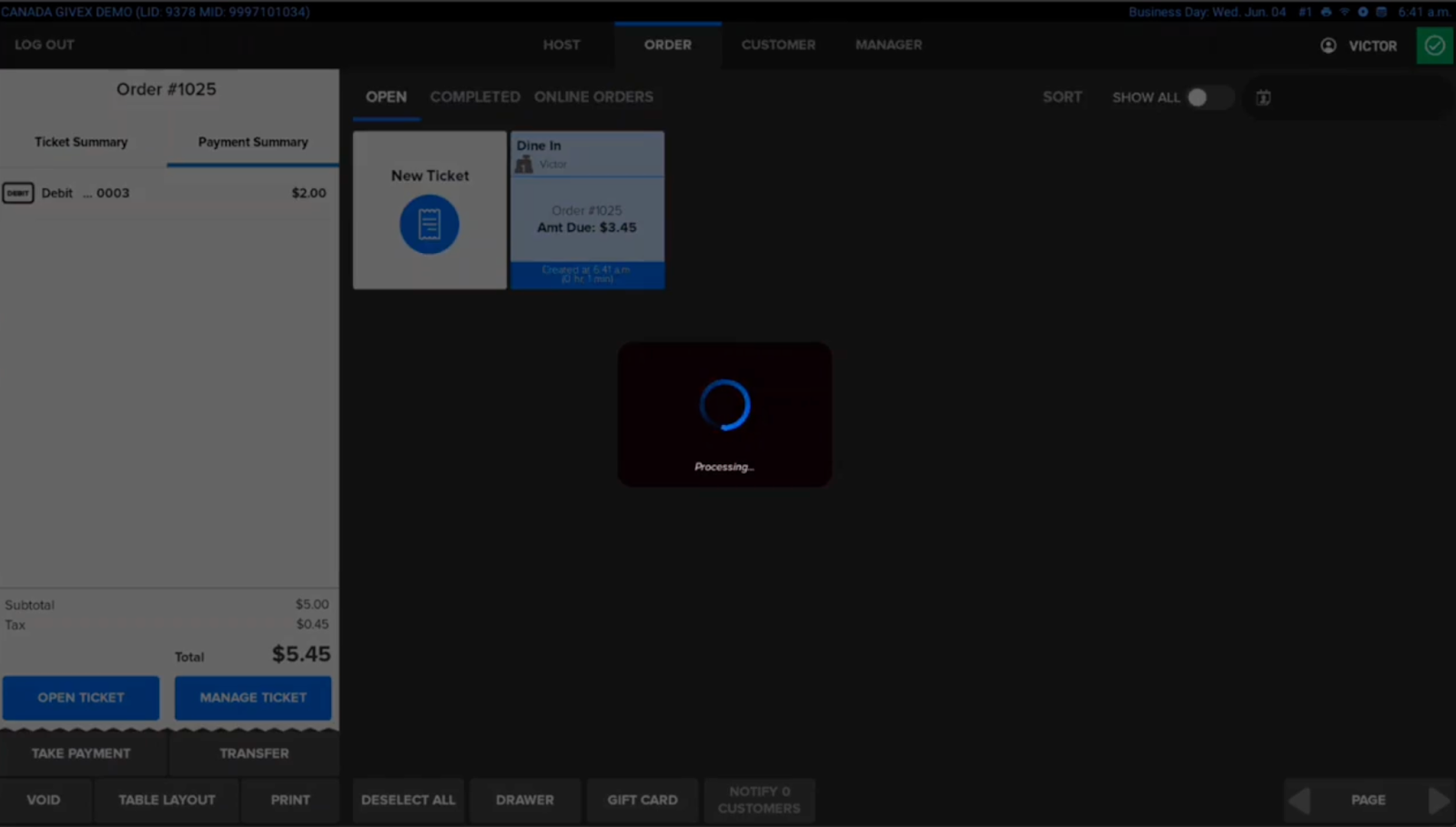The height and width of the screenshot is (827, 1456).
Task: Click the Debit card icon in payment list
Action: [18, 193]
